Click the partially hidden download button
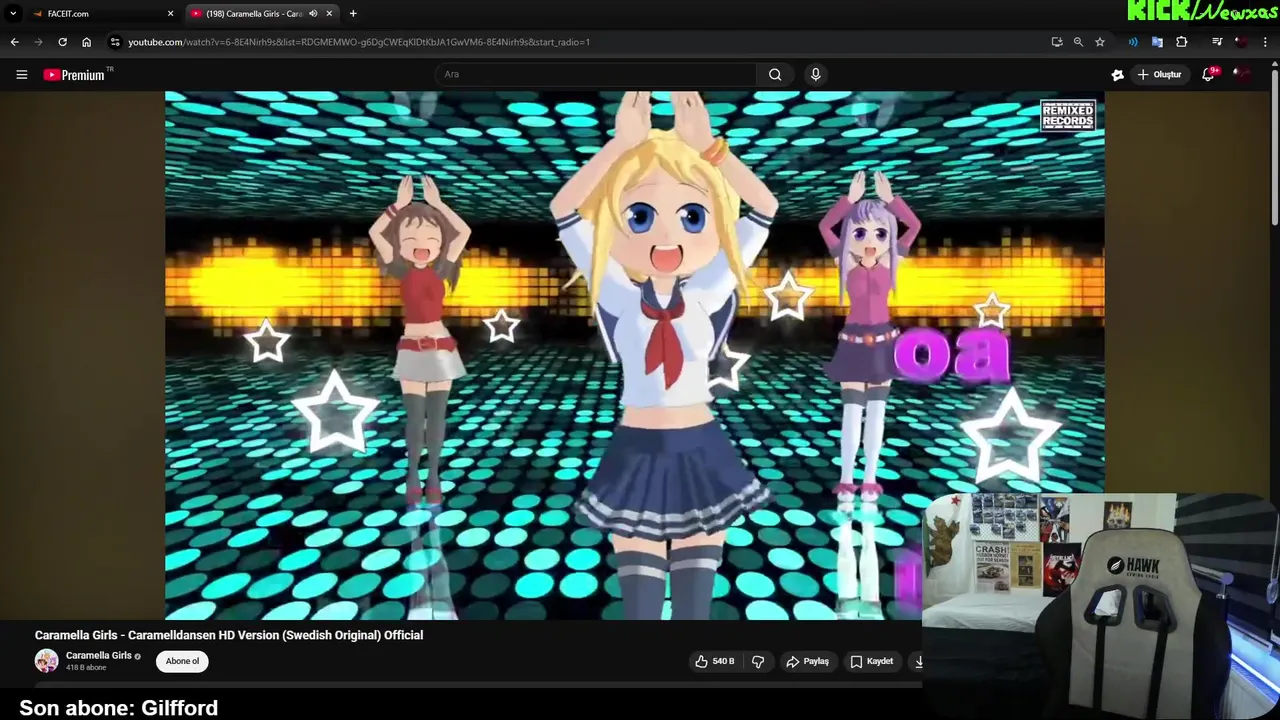 (x=915, y=661)
